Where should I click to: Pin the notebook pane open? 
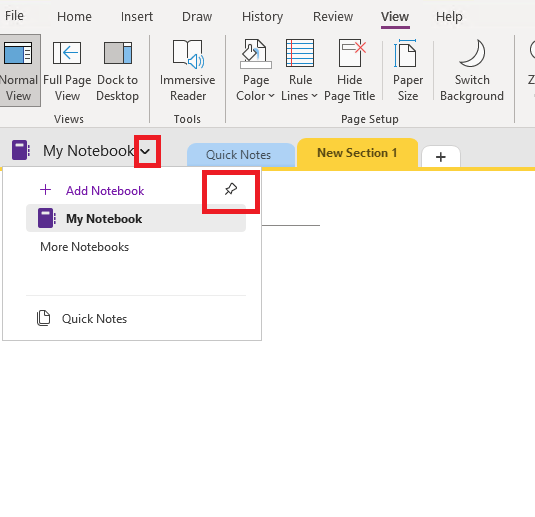coord(231,189)
